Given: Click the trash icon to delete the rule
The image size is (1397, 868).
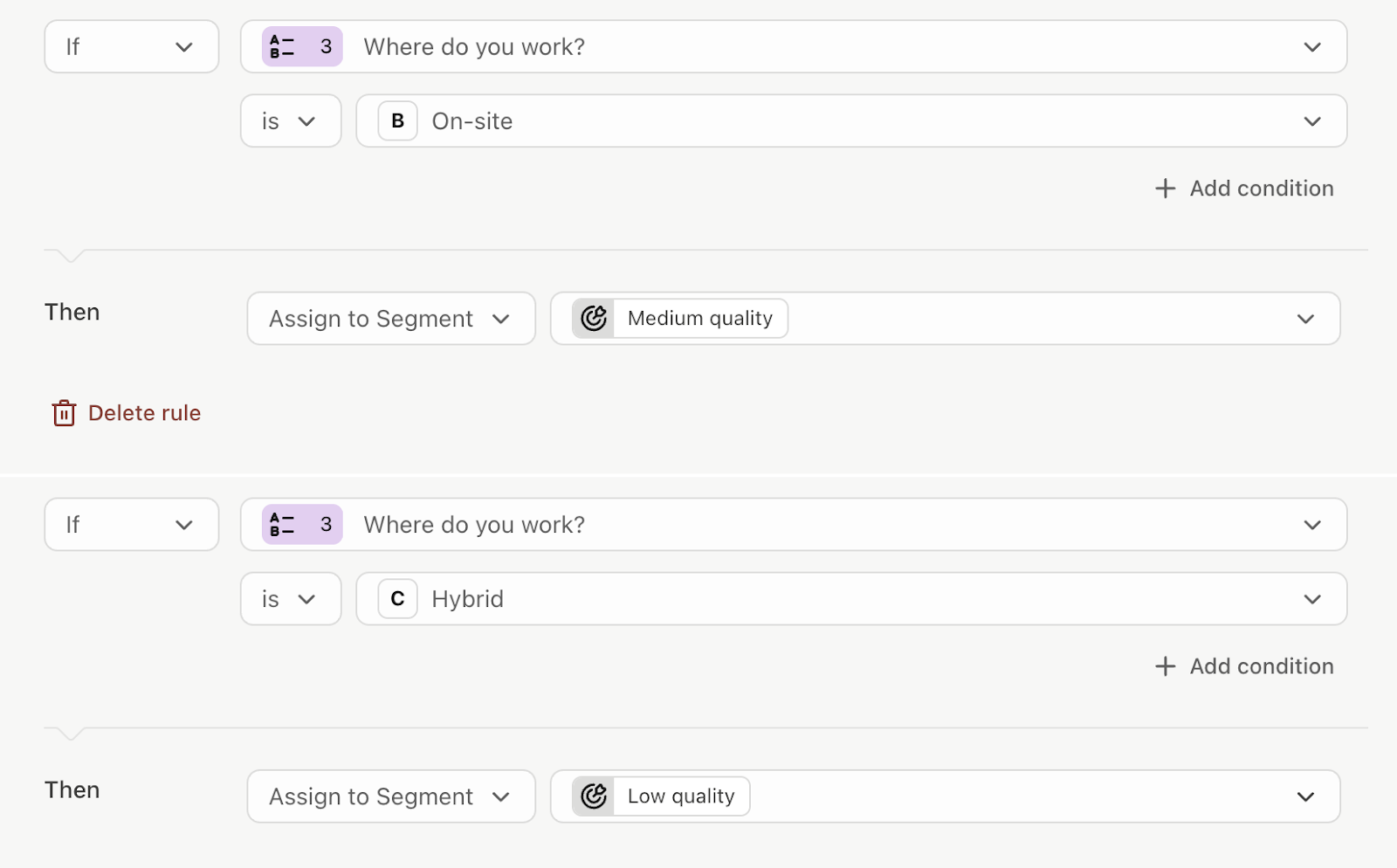Looking at the screenshot, I should (64, 413).
